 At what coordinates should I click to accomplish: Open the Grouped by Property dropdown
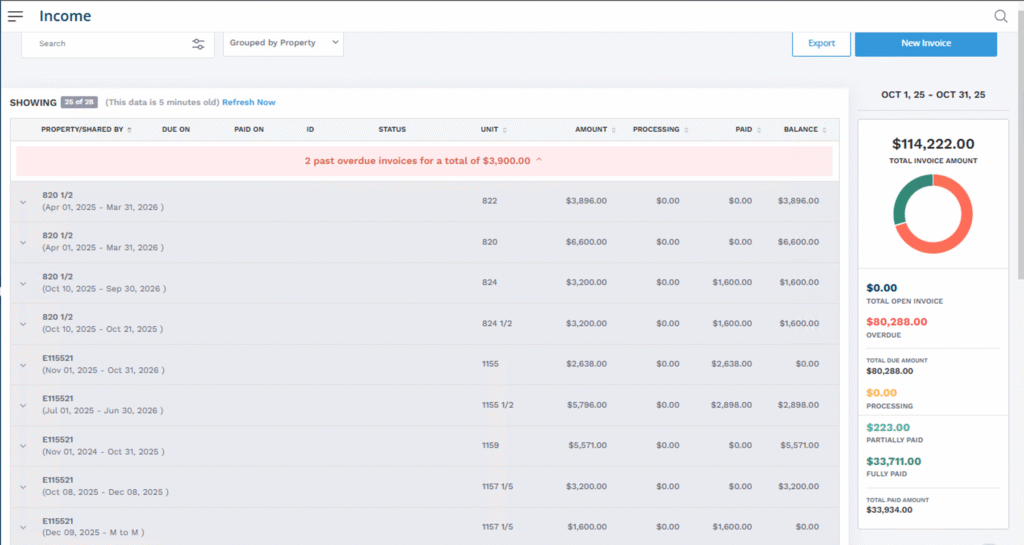283,44
